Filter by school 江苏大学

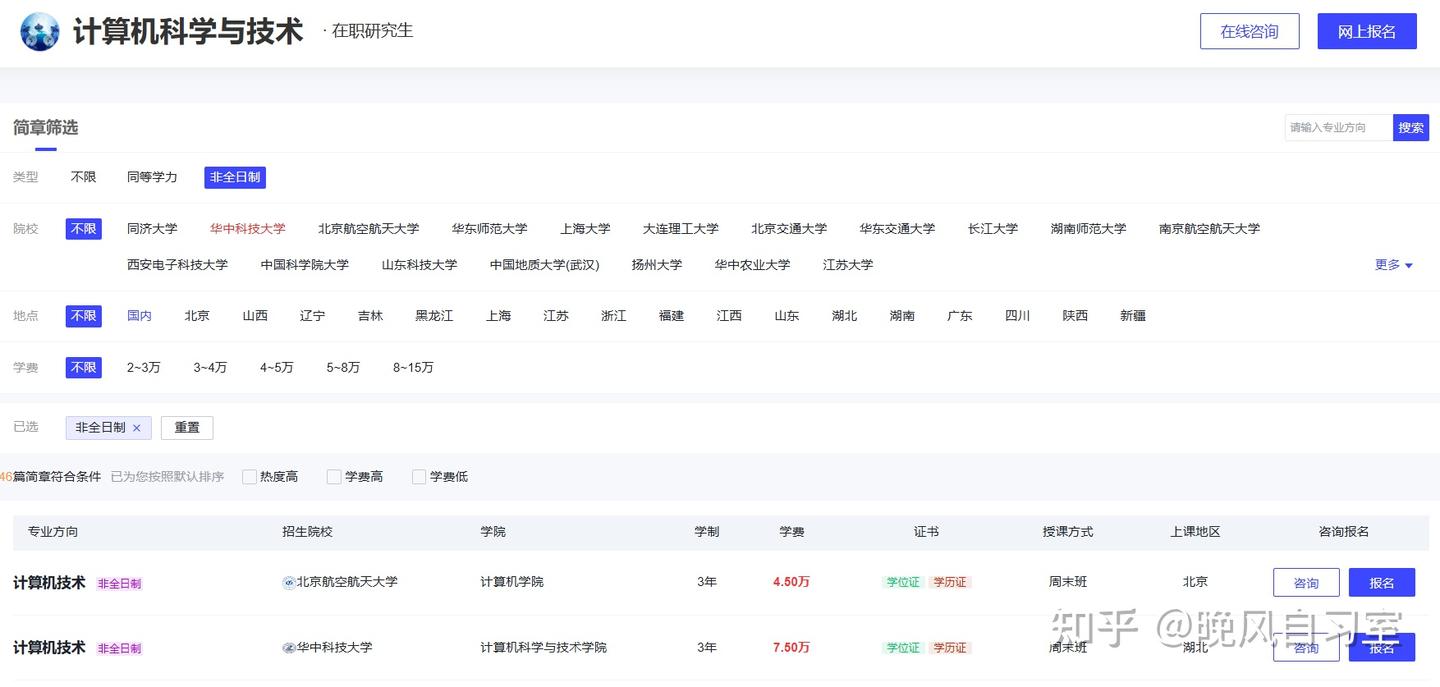848,265
